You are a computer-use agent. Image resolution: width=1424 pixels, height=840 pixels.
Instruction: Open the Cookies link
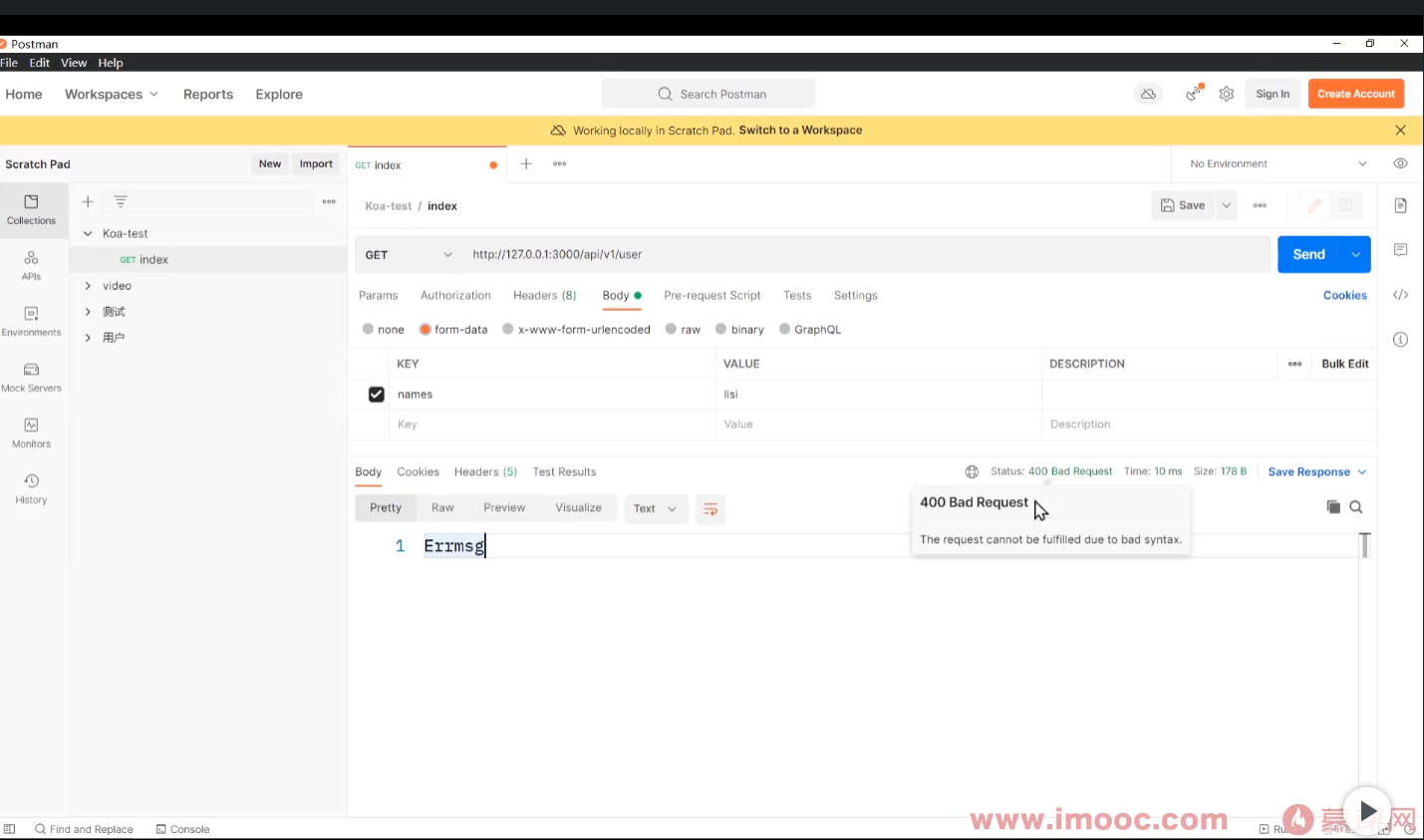(1345, 296)
